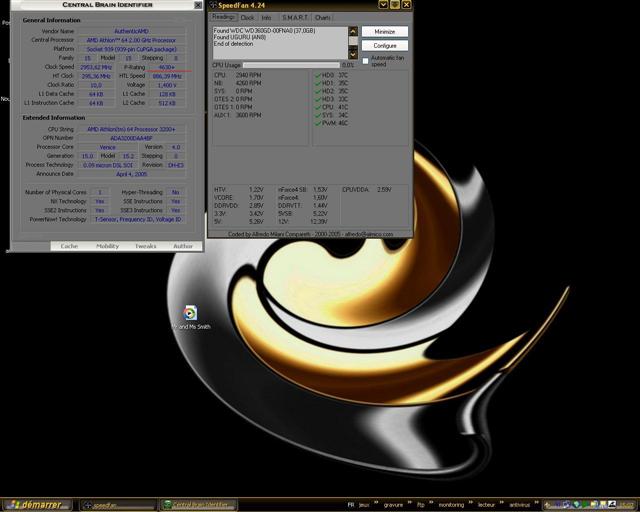Expand the ftp toolbar chevron
The image size is (640, 512).
click(x=431, y=503)
